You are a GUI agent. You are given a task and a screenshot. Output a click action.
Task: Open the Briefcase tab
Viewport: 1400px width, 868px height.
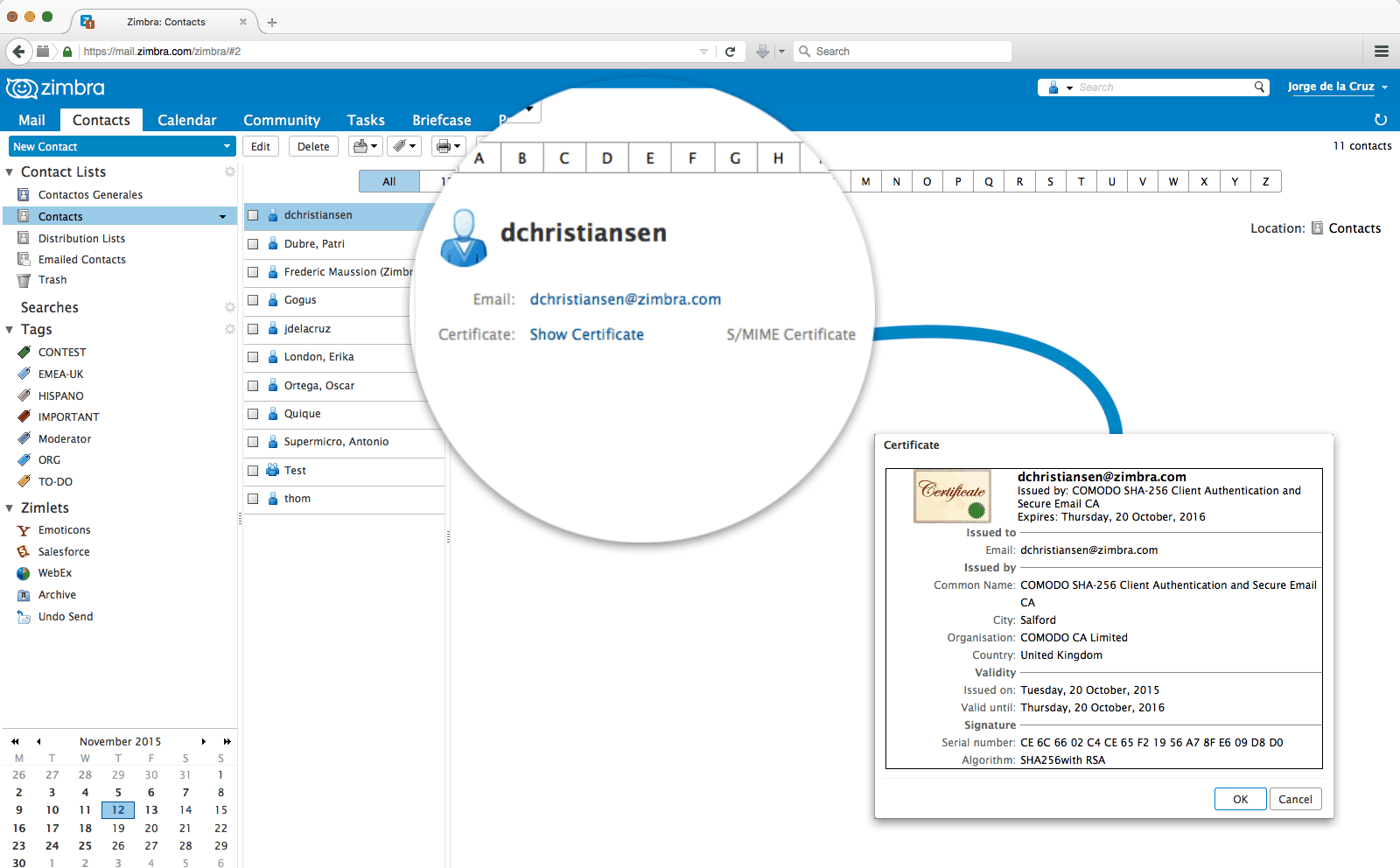[442, 120]
